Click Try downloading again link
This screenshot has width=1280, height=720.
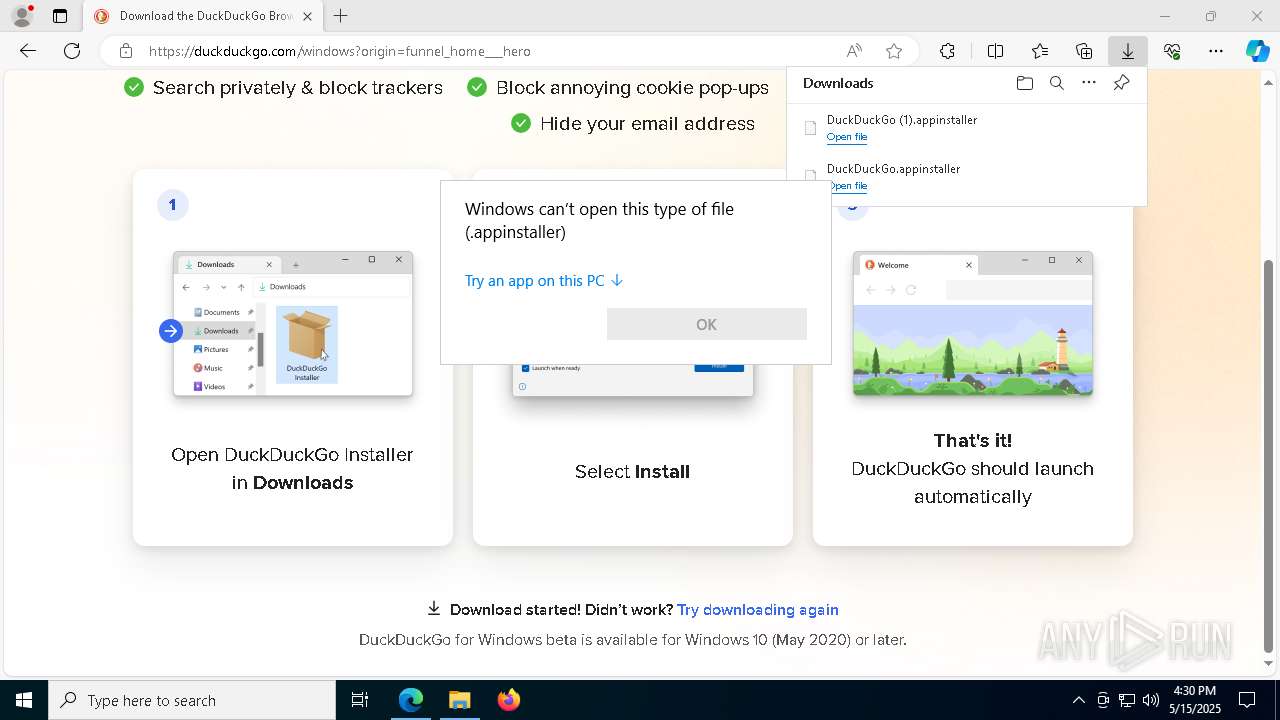757,610
